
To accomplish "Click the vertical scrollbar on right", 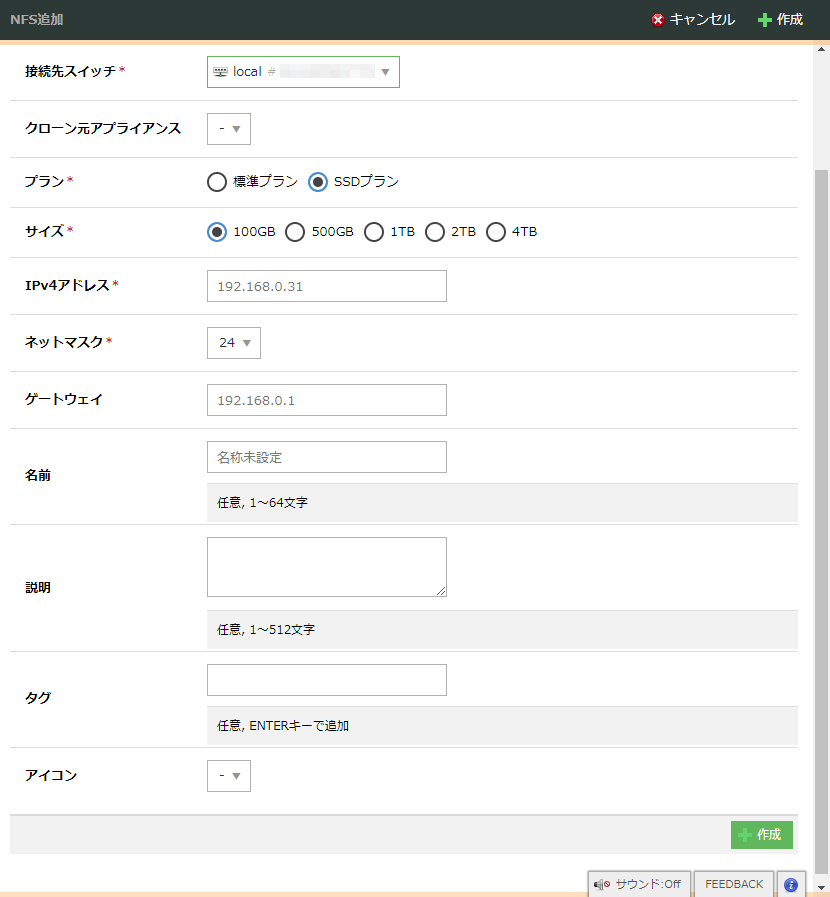I will (821, 500).
